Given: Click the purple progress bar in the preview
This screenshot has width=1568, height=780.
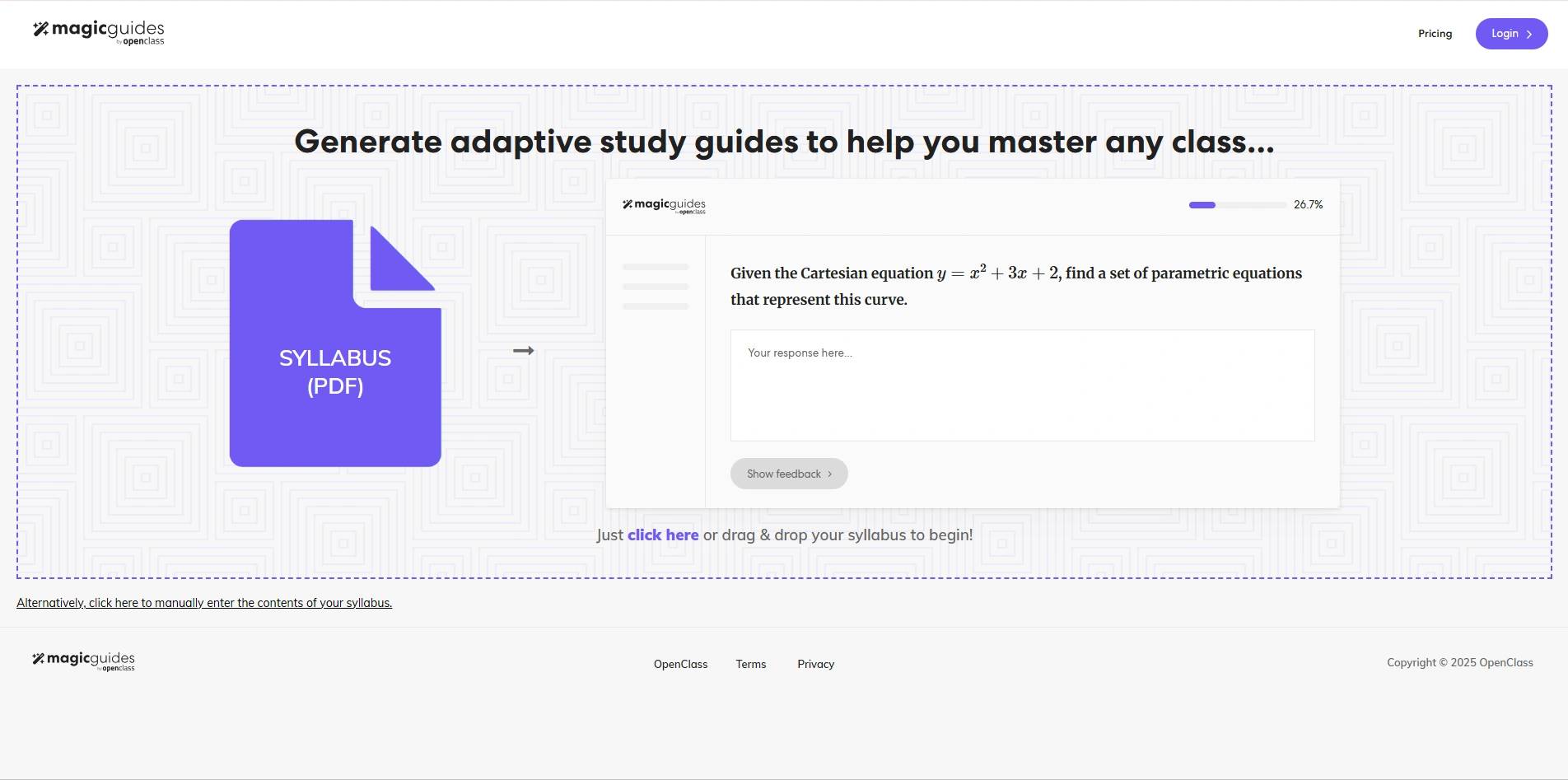Looking at the screenshot, I should click(1237, 205).
